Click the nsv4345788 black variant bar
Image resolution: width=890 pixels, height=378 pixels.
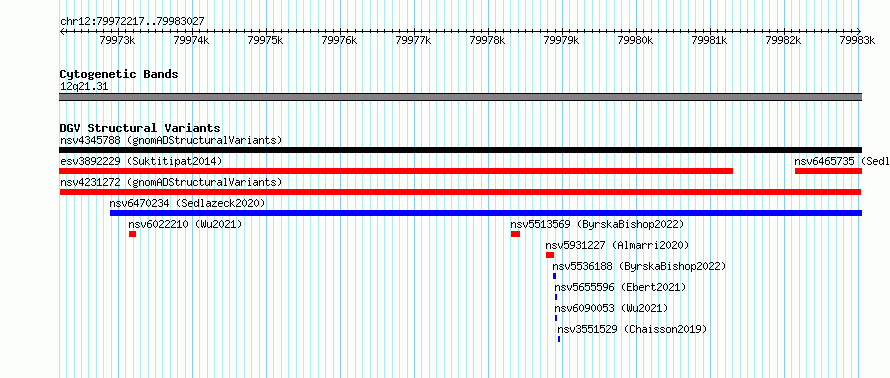pyautogui.click(x=460, y=150)
